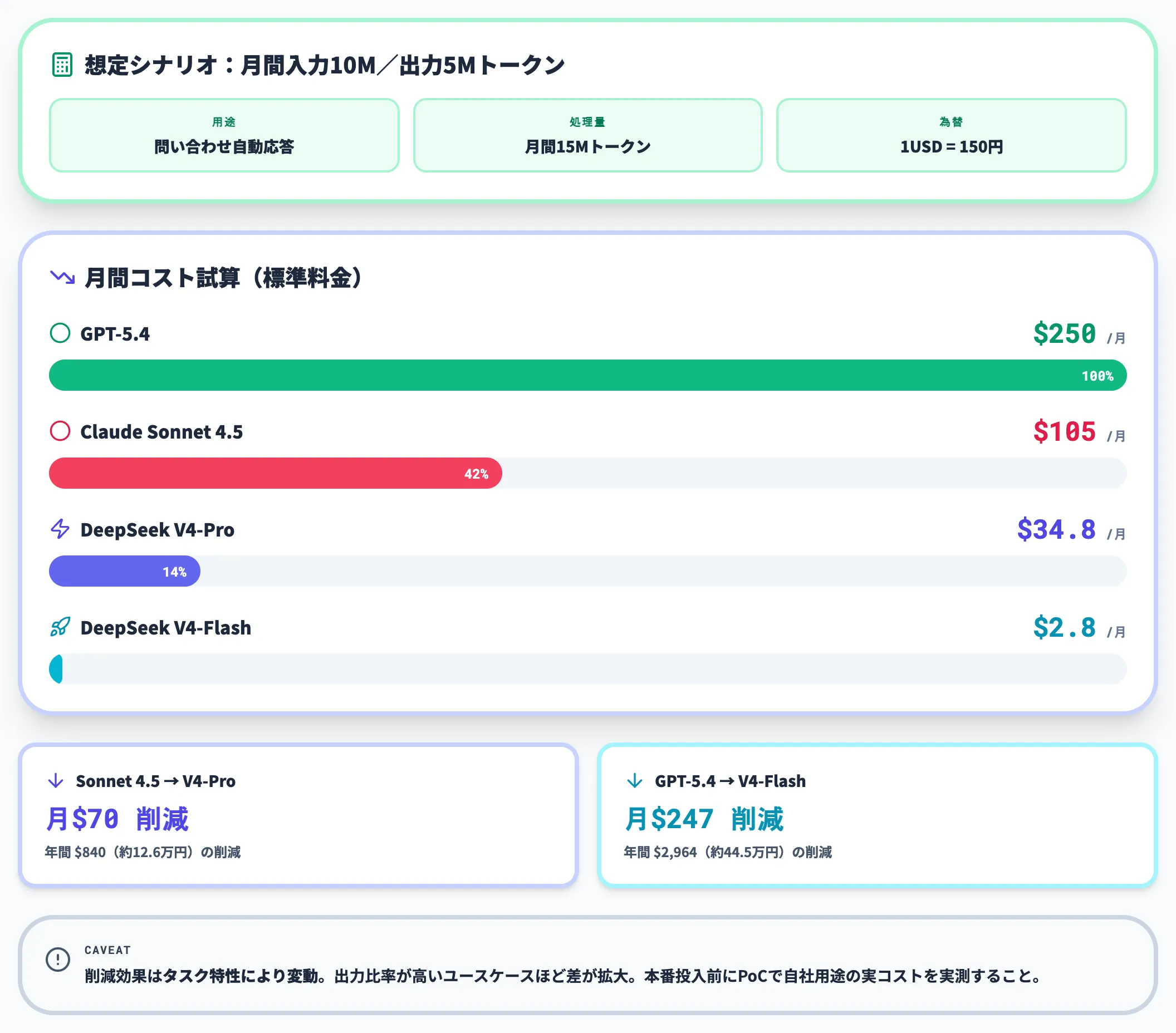Click the 月$70 削減 savings text
This screenshot has height=1033, width=1176.
click(117, 819)
